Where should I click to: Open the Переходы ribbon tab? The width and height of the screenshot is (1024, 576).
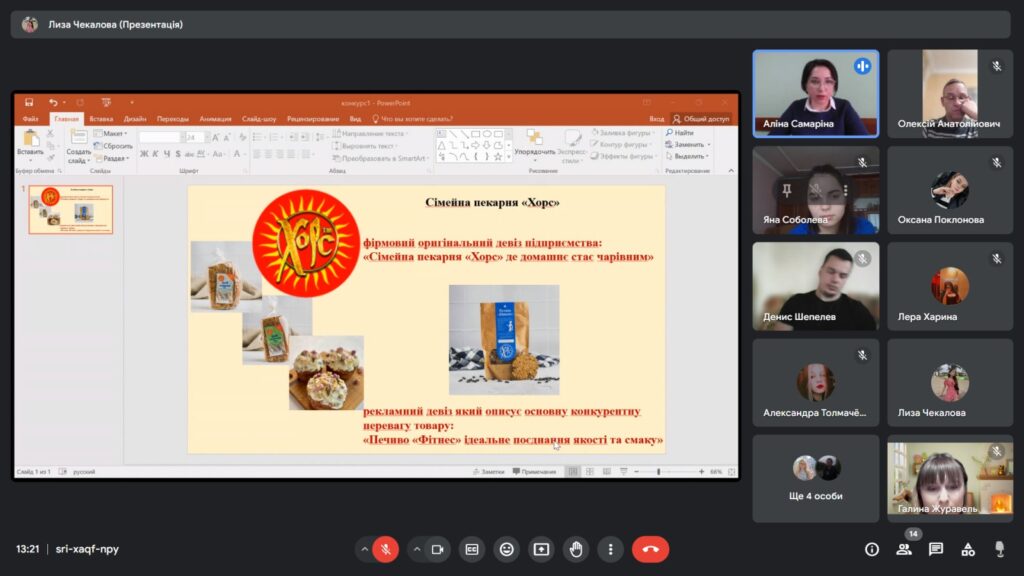172,119
